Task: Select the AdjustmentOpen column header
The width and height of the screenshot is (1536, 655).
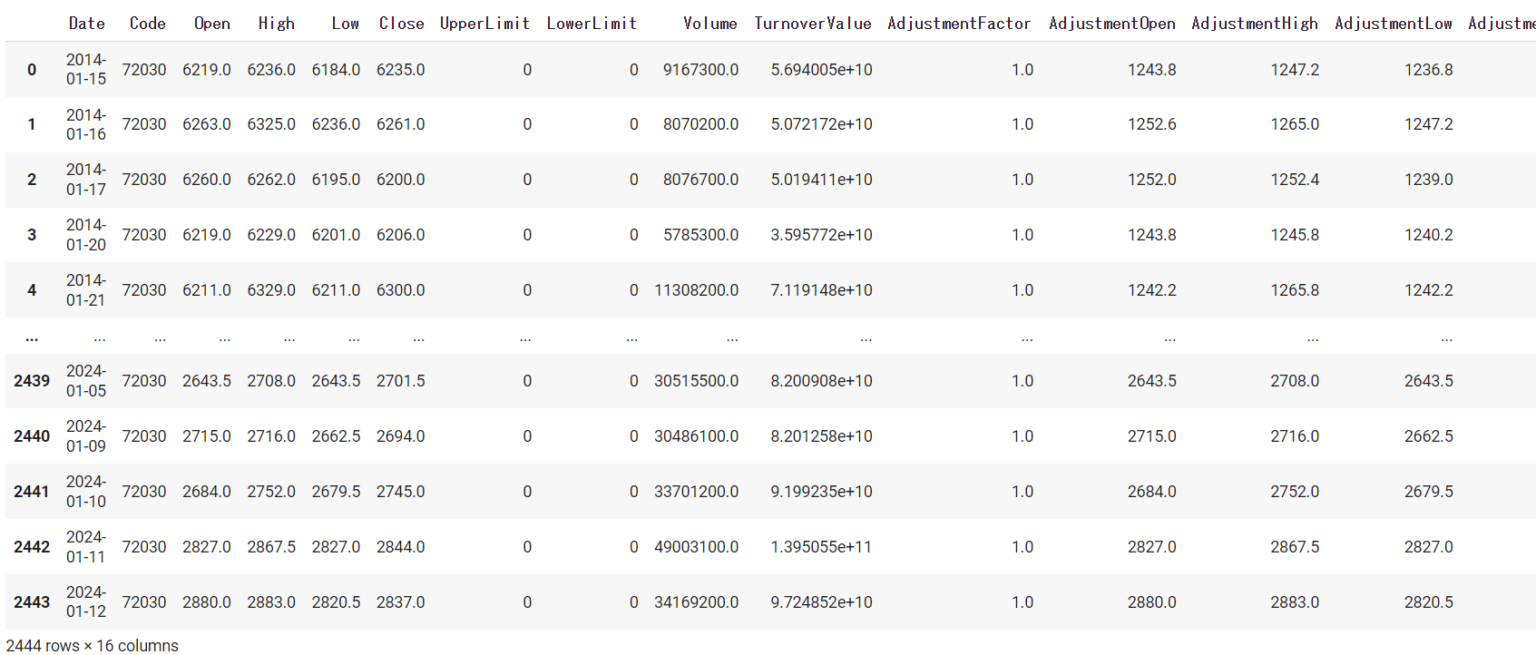Action: click(1112, 23)
